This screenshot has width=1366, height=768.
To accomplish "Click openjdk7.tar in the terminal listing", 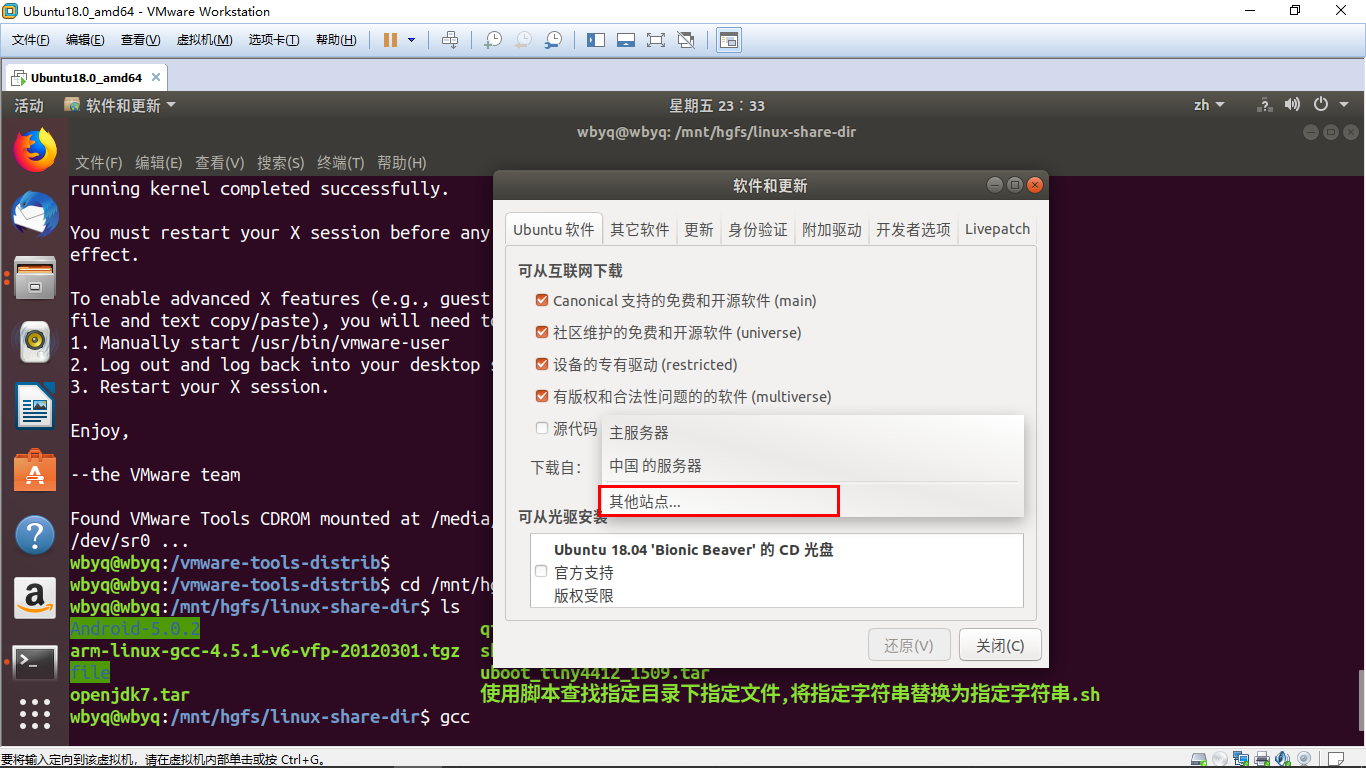I will [x=130, y=694].
